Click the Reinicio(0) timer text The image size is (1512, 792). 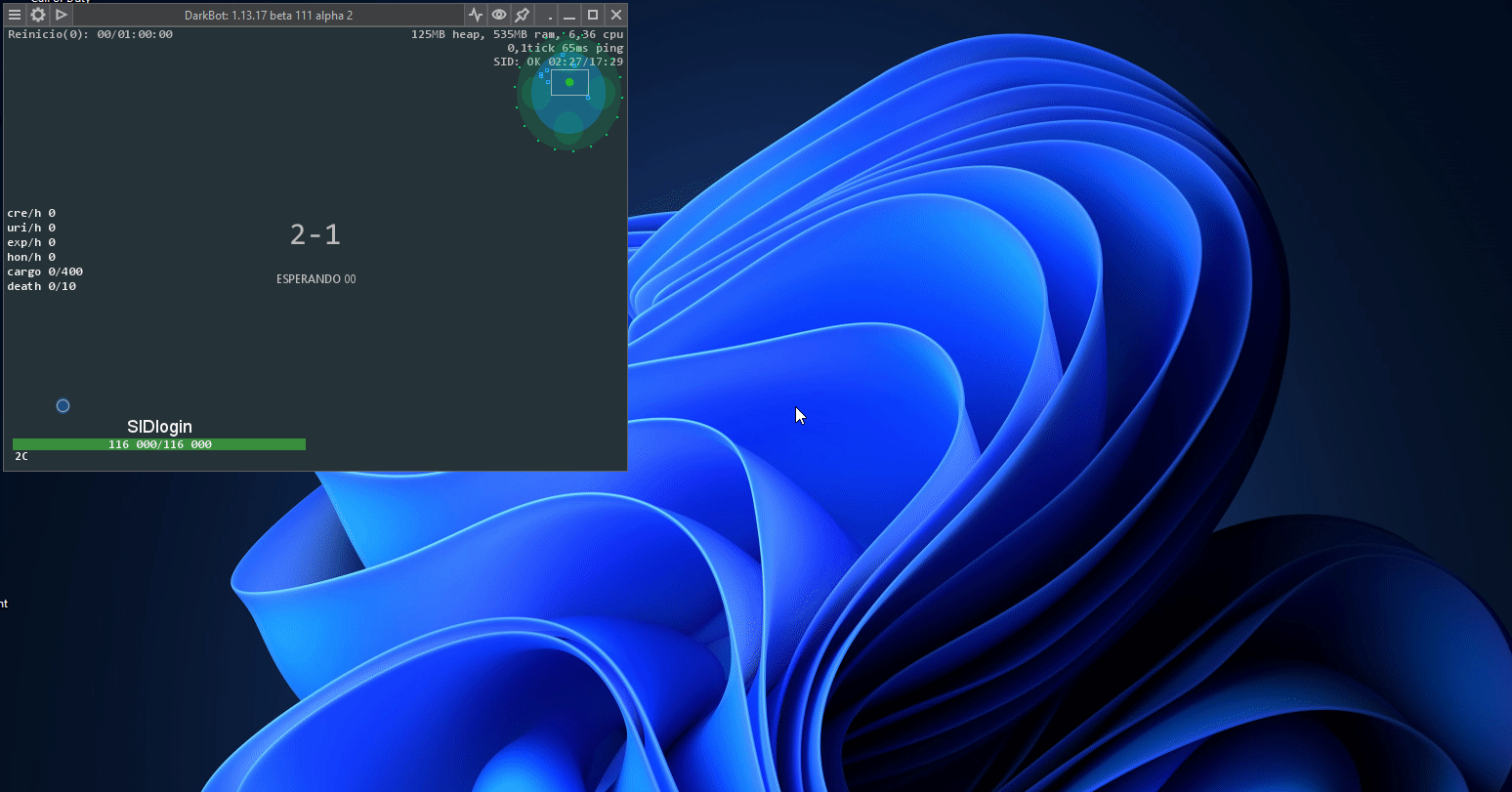pyautogui.click(x=90, y=34)
